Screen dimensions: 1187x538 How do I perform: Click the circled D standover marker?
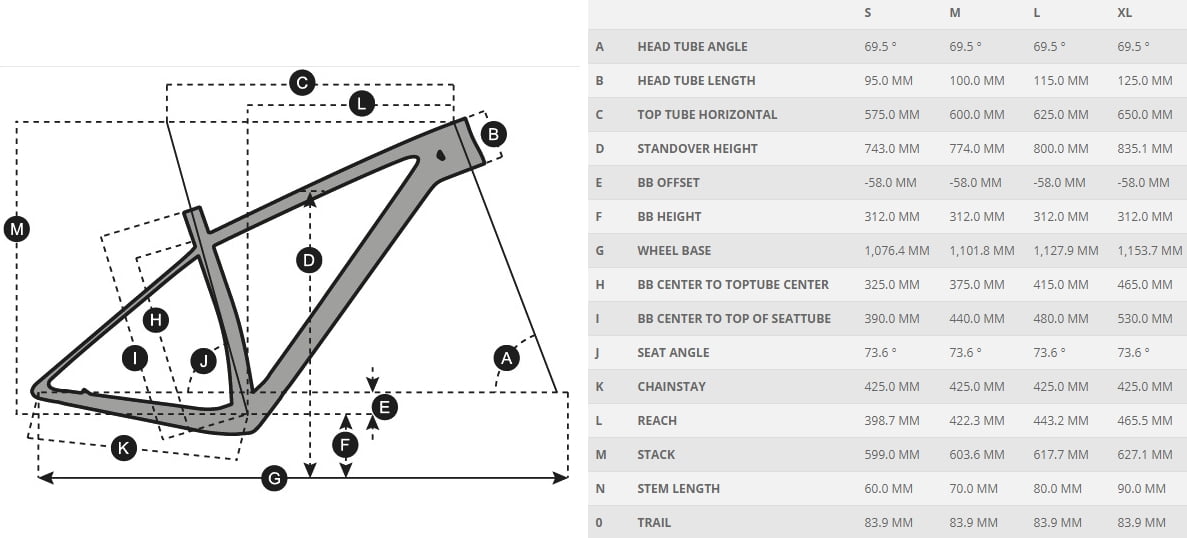(x=309, y=261)
